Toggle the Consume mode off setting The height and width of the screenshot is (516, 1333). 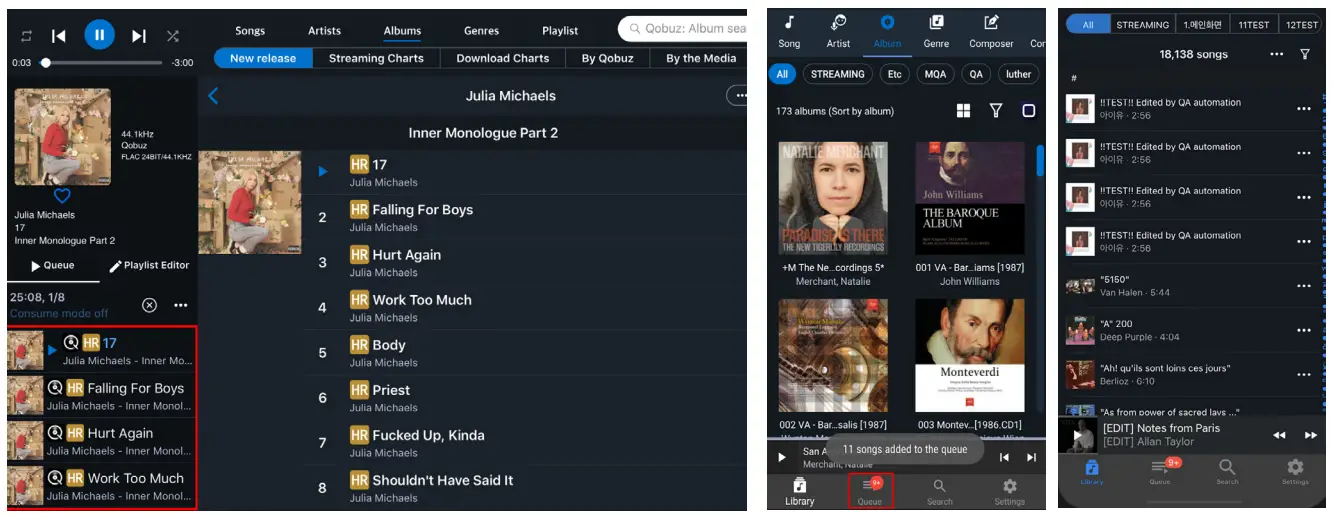59,313
